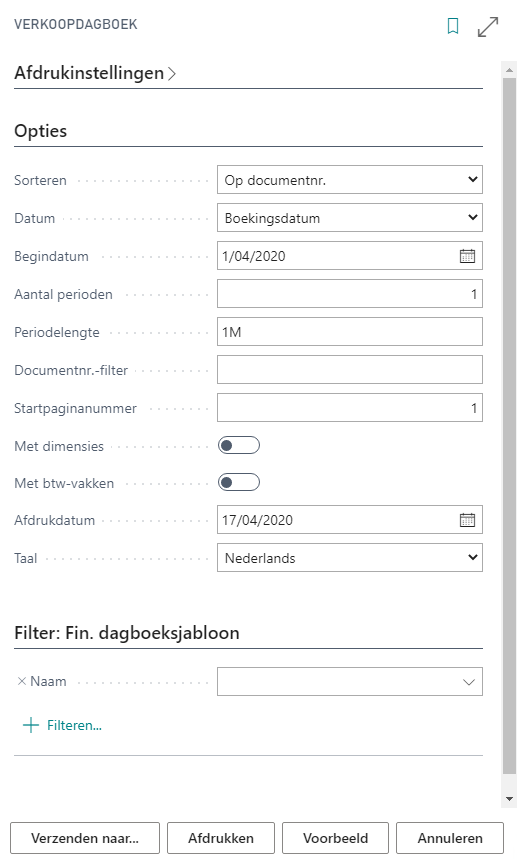Click the Startpaginanummer field
Image resolution: width=517 pixels, height=860 pixels.
(350, 408)
